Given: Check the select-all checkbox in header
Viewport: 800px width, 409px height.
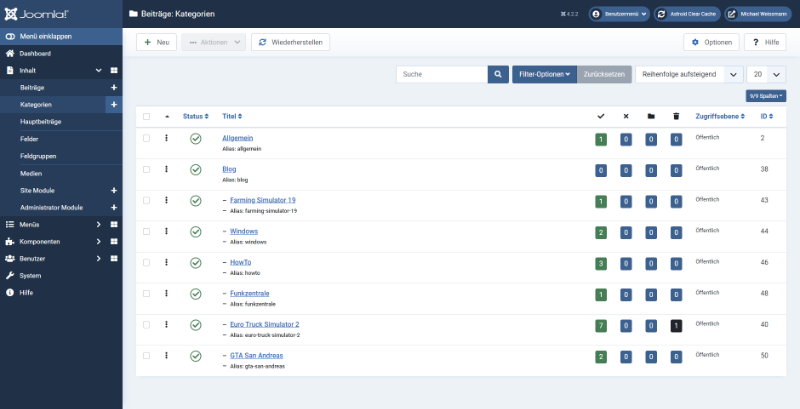Looking at the screenshot, I should click(146, 117).
